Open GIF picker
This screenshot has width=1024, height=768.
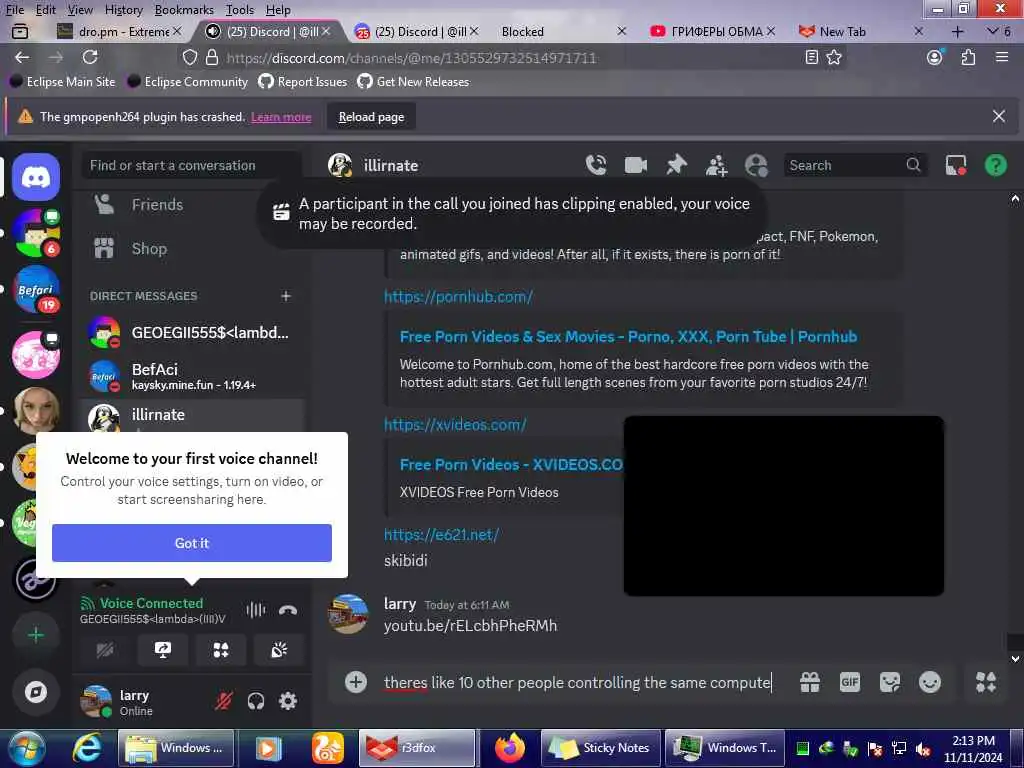(850, 682)
